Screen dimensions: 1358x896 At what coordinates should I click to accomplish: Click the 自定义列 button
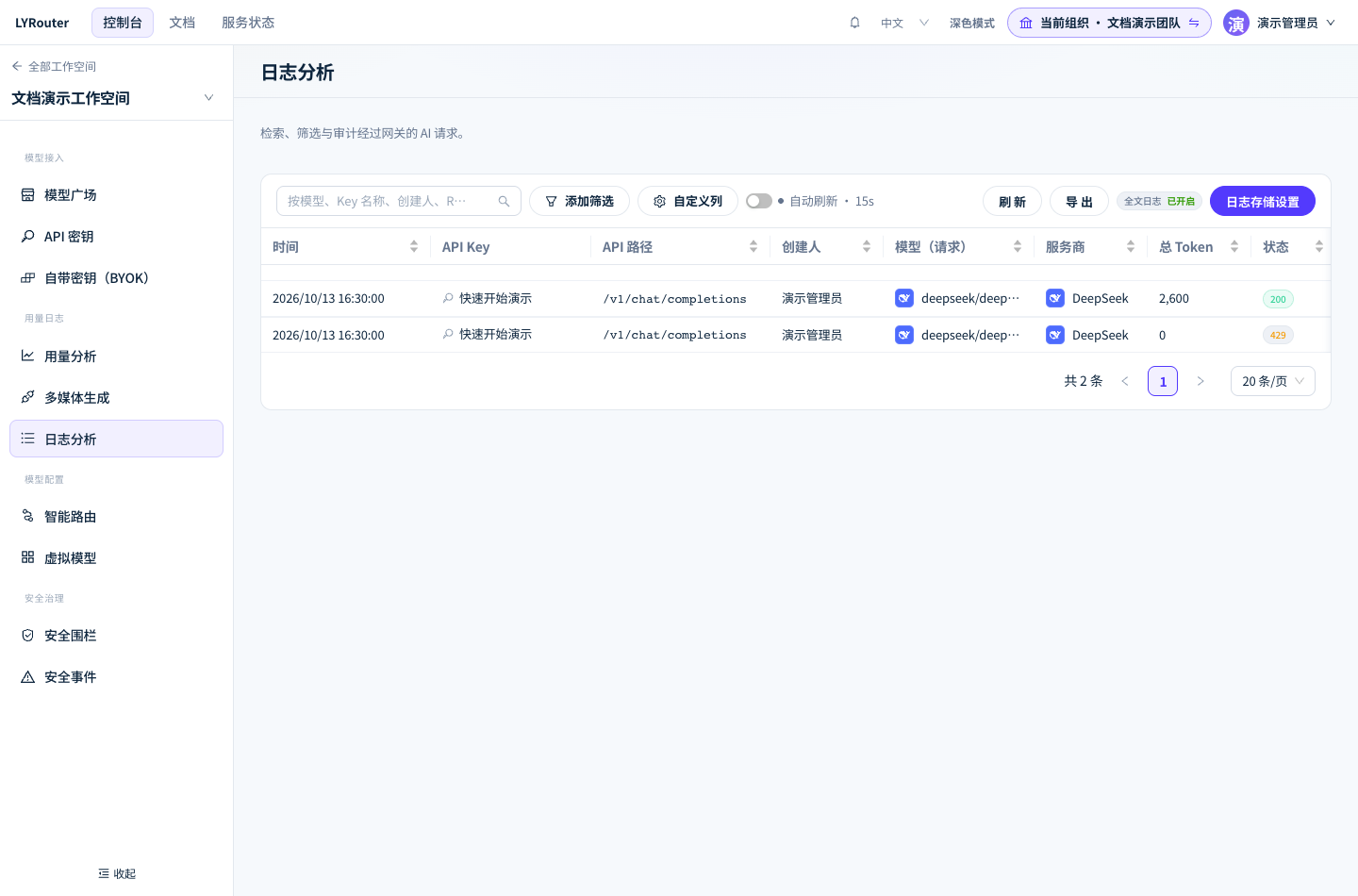688,201
